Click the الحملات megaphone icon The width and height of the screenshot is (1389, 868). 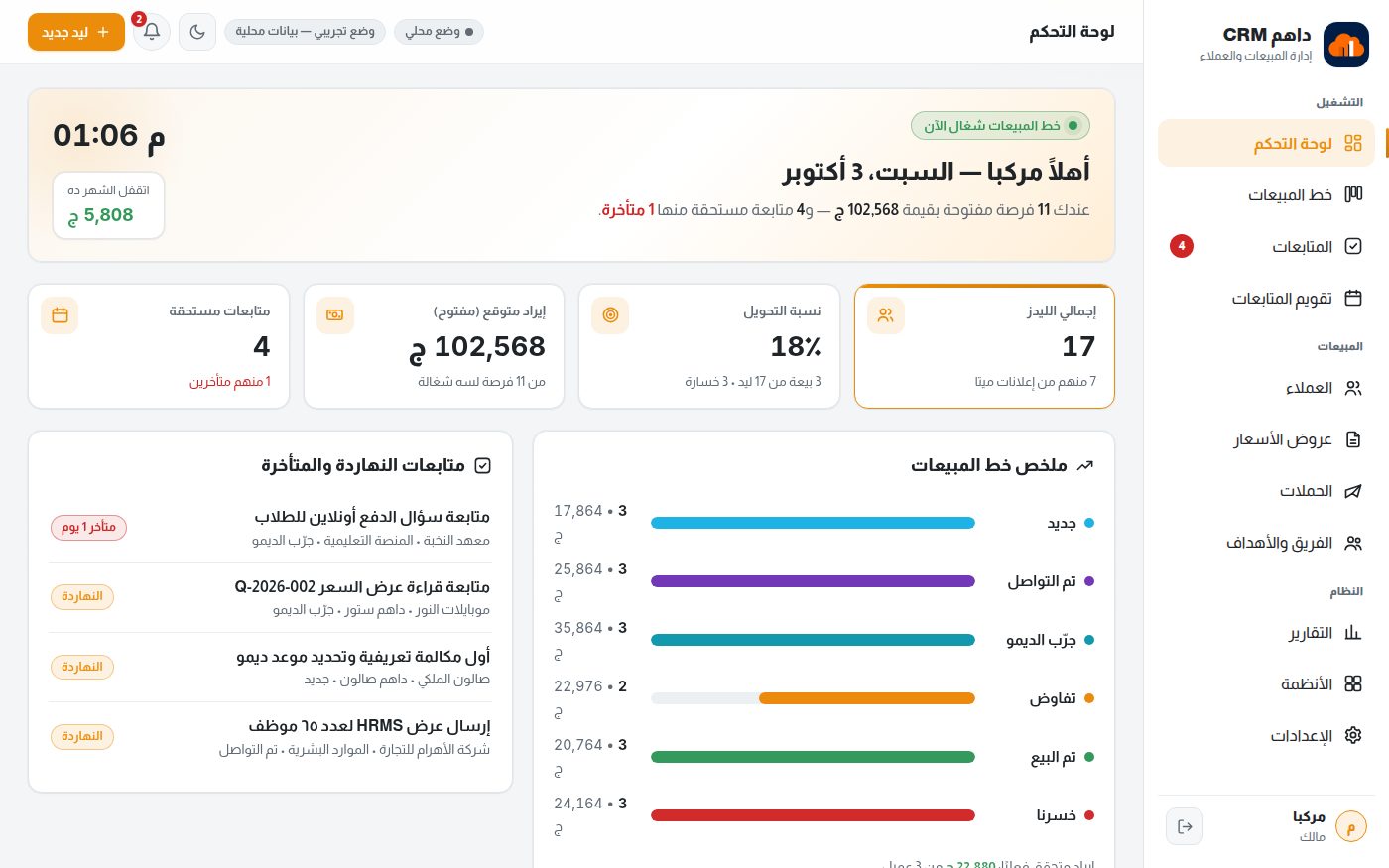tap(1353, 491)
